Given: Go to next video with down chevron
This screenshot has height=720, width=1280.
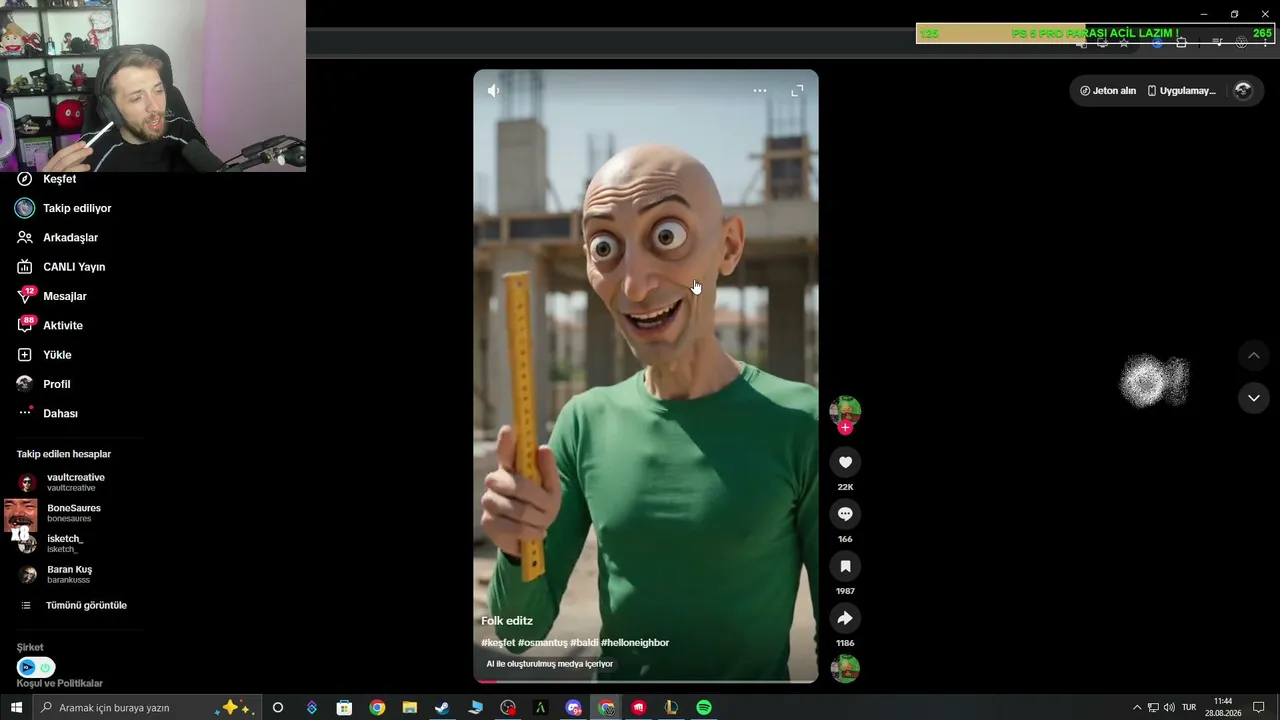Looking at the screenshot, I should 1253,398.
